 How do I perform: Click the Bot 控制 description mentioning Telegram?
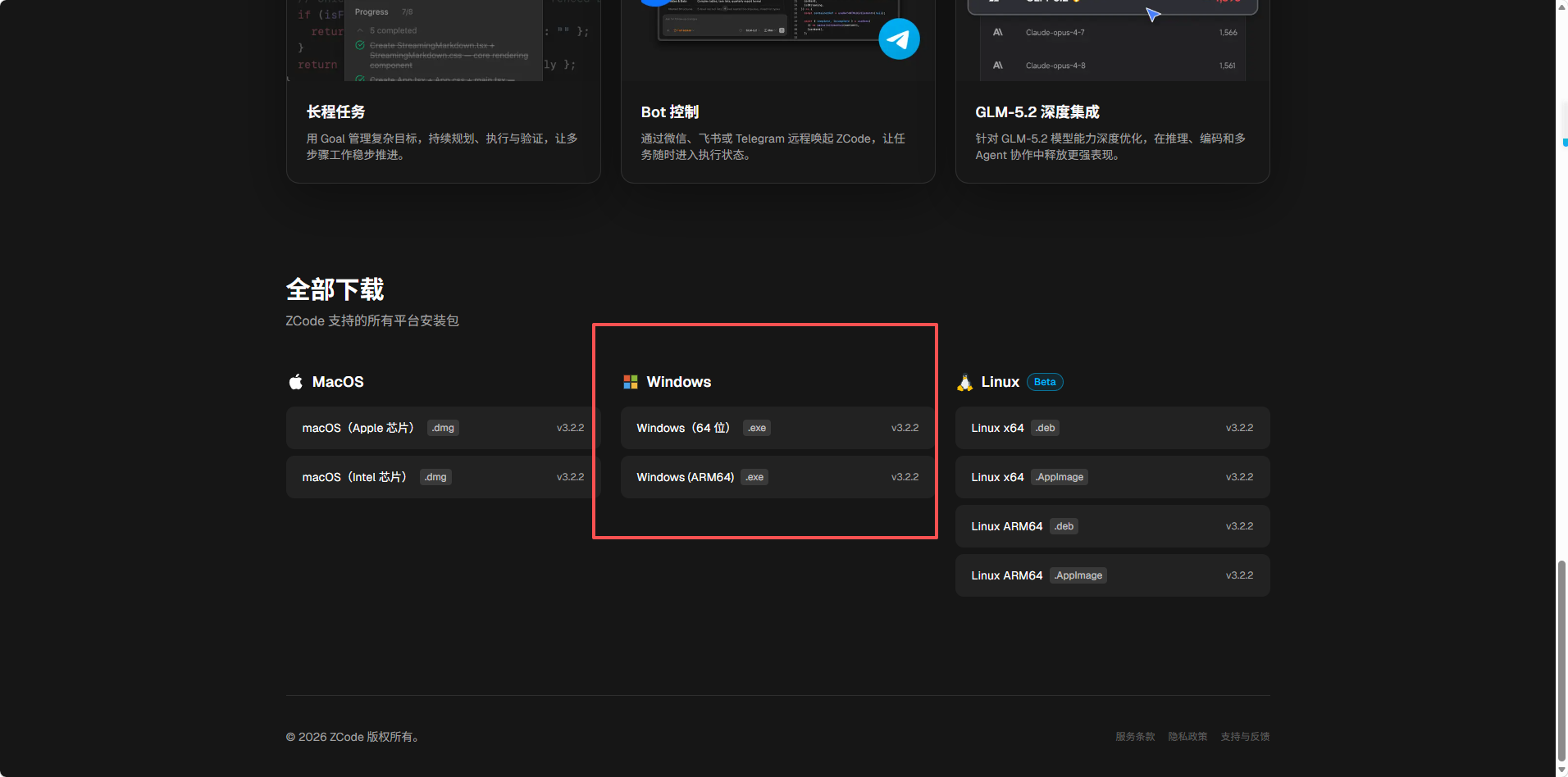tap(773, 147)
